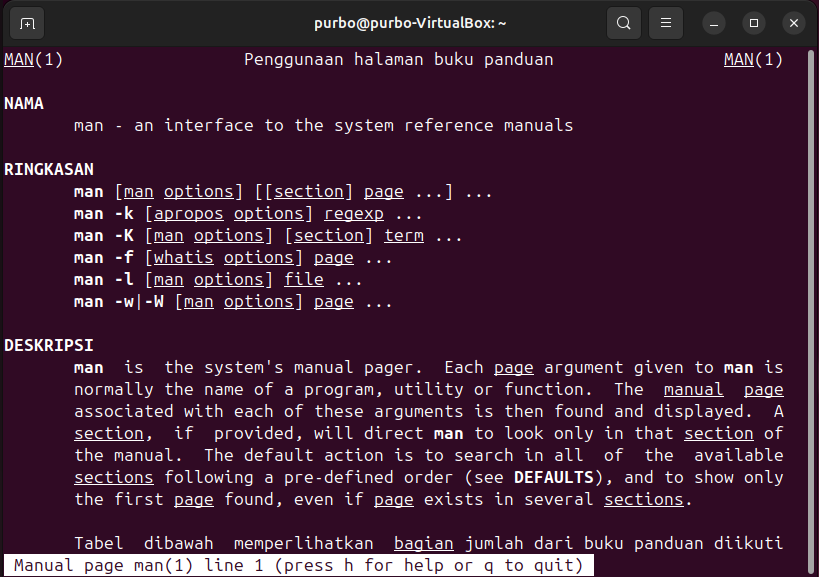This screenshot has width=819, height=577.
Task: Click 'section' in the man -K line
Action: 329,235
